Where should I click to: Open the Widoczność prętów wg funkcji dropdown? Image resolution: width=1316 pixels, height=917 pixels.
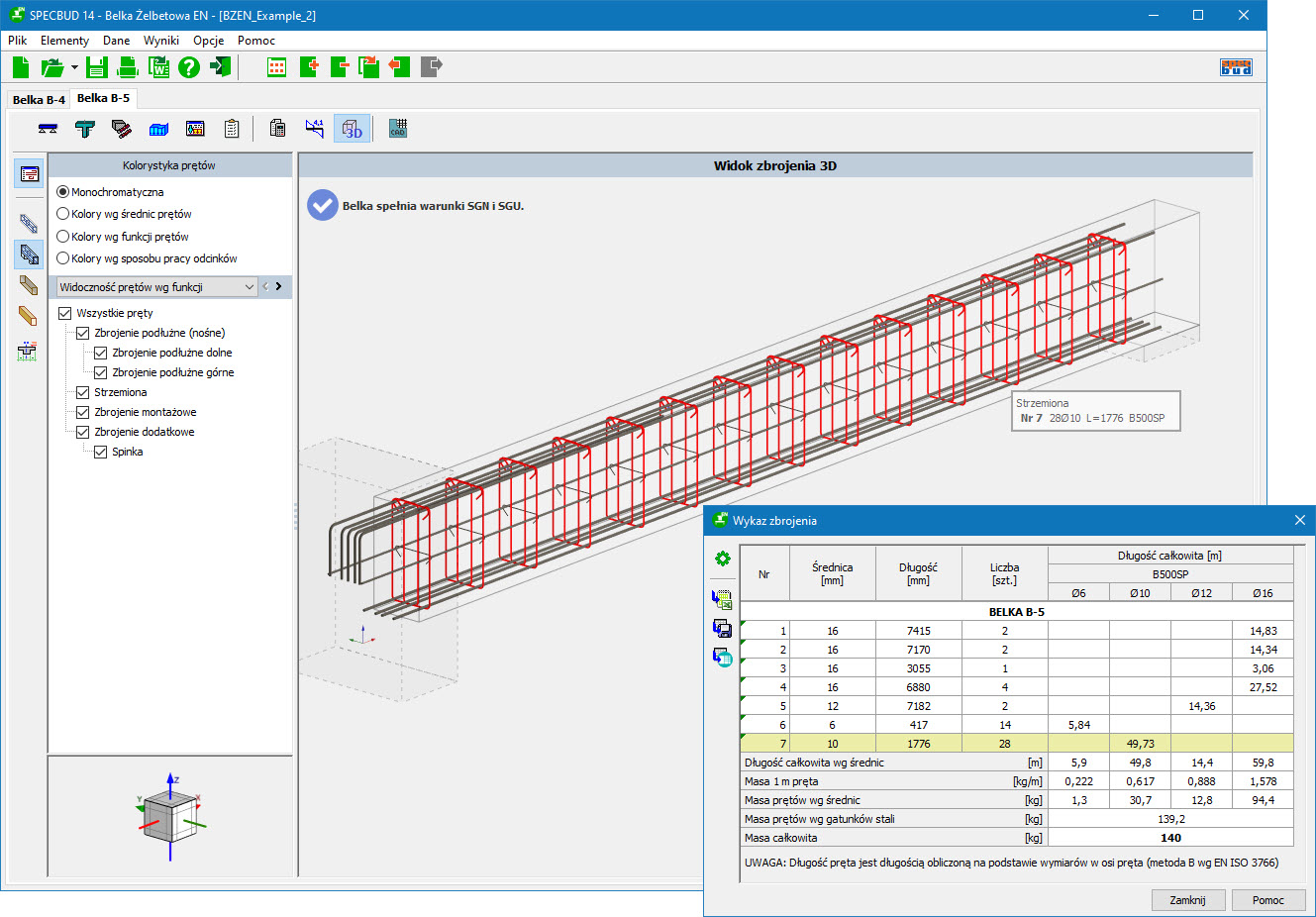click(154, 287)
